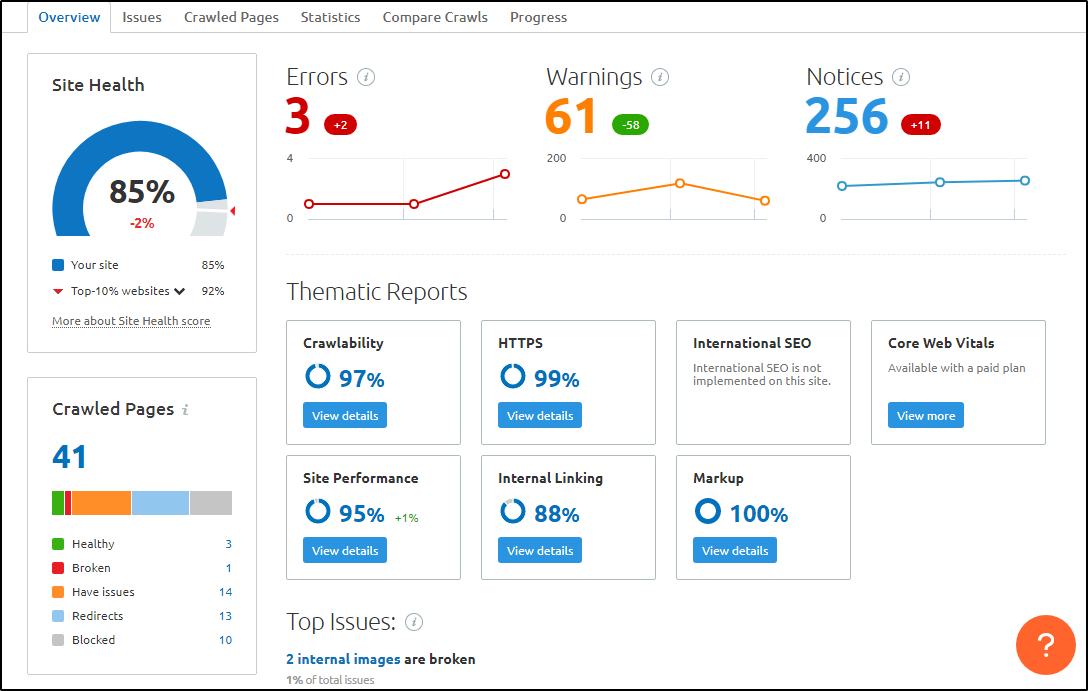This screenshot has height=691, width=1088.
Task: Click the info icon next to Errors
Action: click(x=366, y=78)
